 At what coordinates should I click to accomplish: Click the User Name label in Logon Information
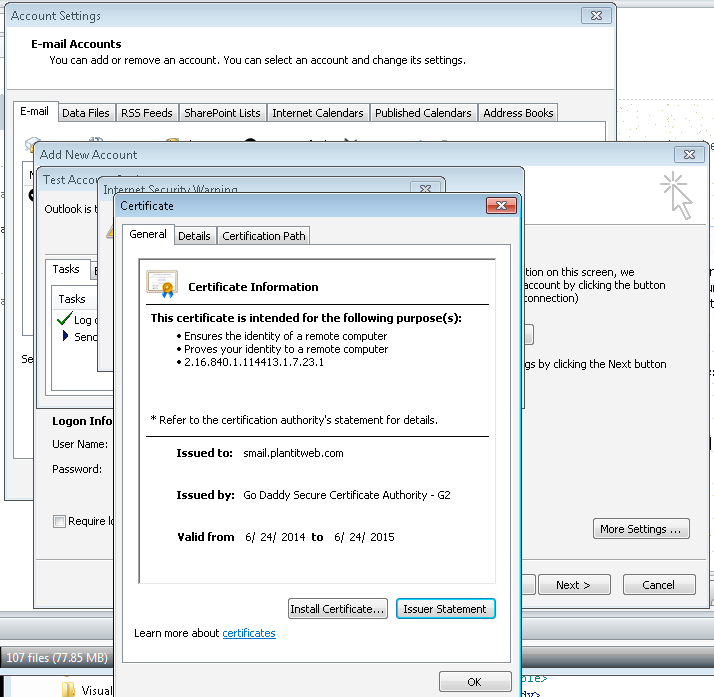point(80,444)
